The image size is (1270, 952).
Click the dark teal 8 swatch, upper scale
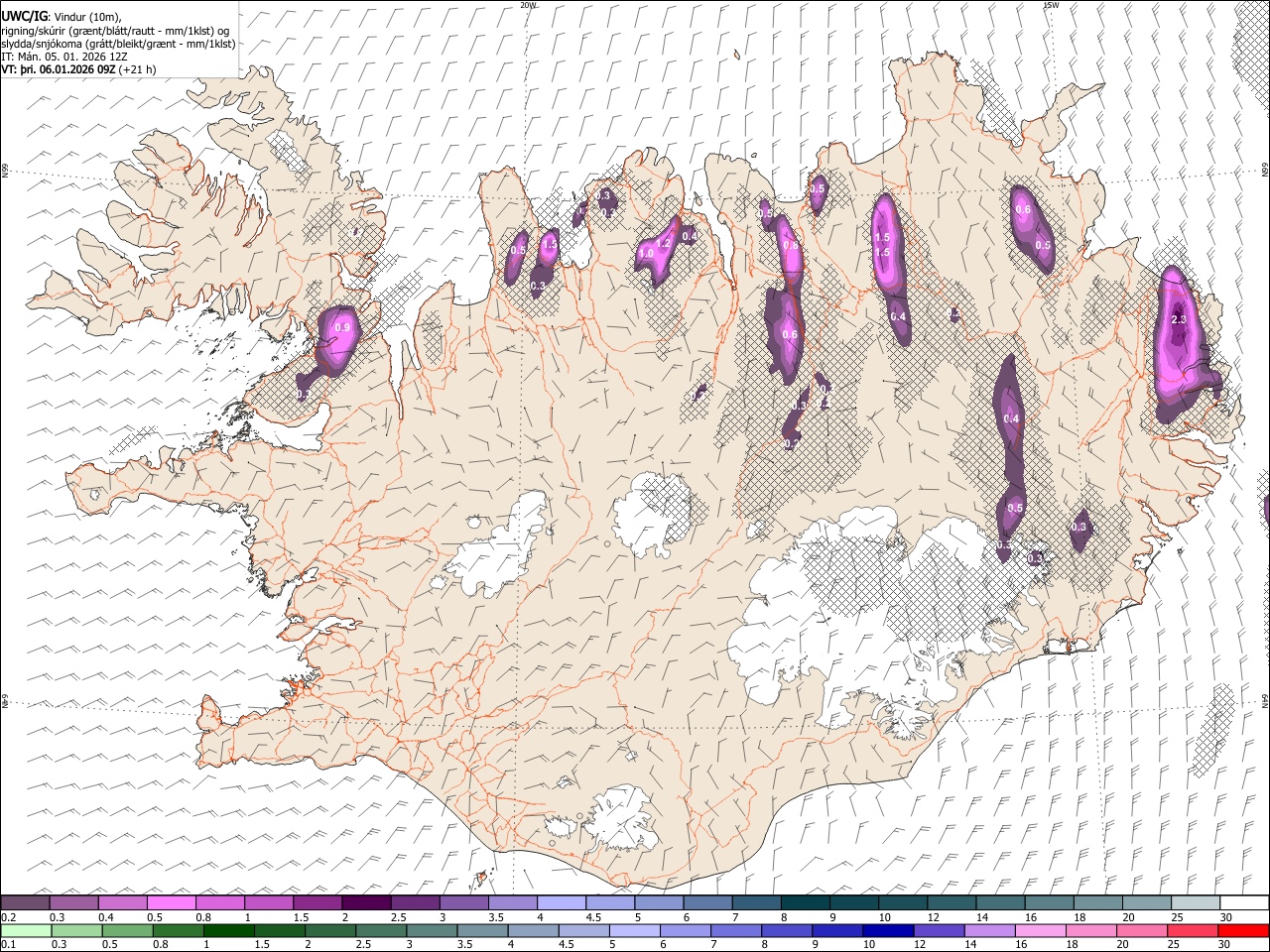coord(804,902)
